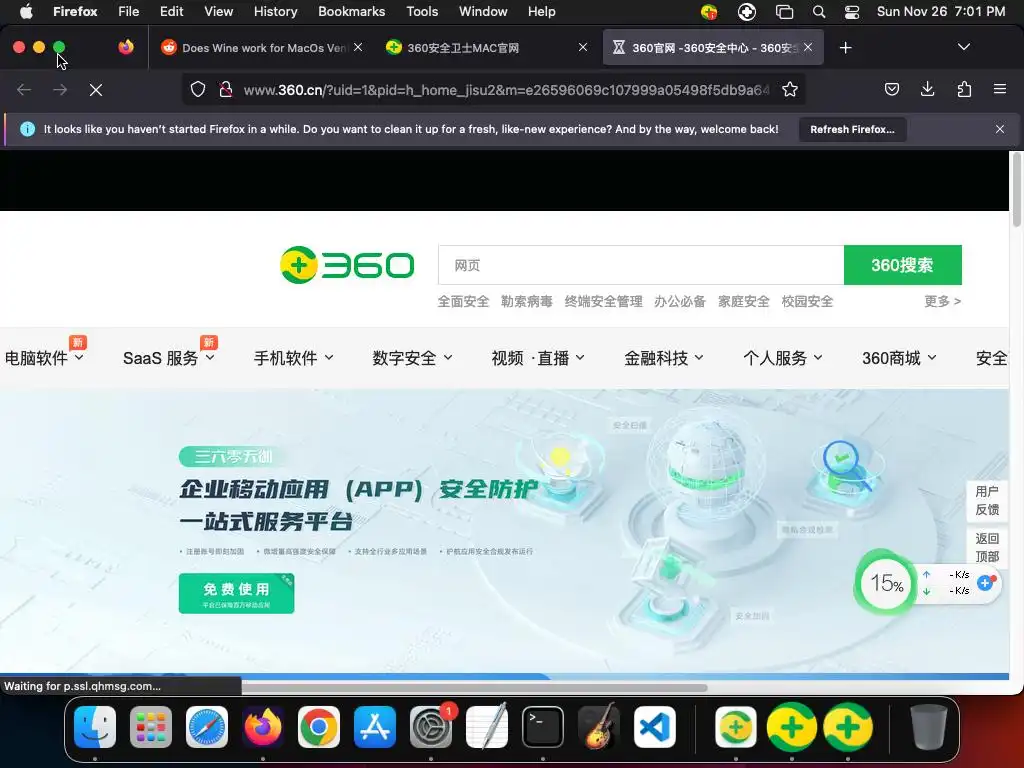Viewport: 1024px width, 768px height.
Task: Click 返回顶部 side button
Action: pyautogui.click(x=987, y=547)
